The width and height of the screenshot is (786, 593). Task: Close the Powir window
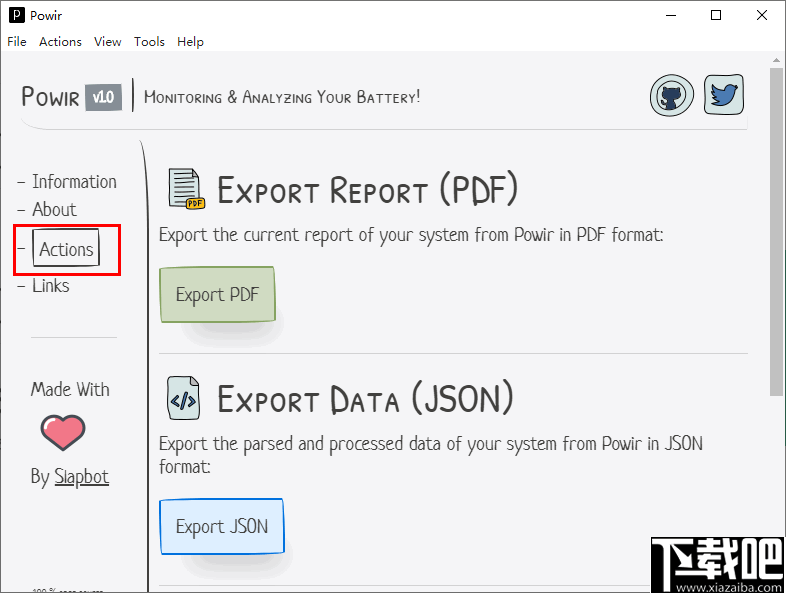coord(762,15)
